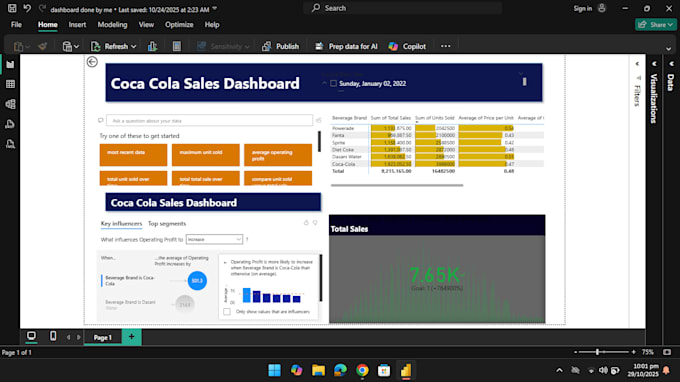The height and width of the screenshot is (382, 680).
Task: Open the Get data icon
Action: pyautogui.click(x=67, y=46)
